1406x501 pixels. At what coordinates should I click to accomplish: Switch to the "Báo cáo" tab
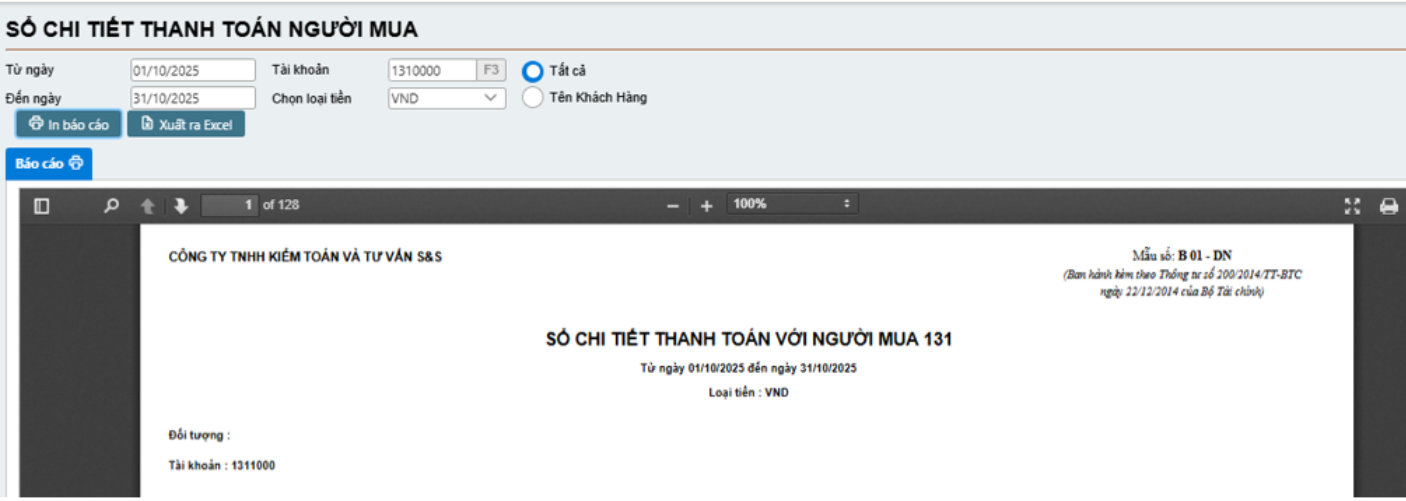click(48, 164)
